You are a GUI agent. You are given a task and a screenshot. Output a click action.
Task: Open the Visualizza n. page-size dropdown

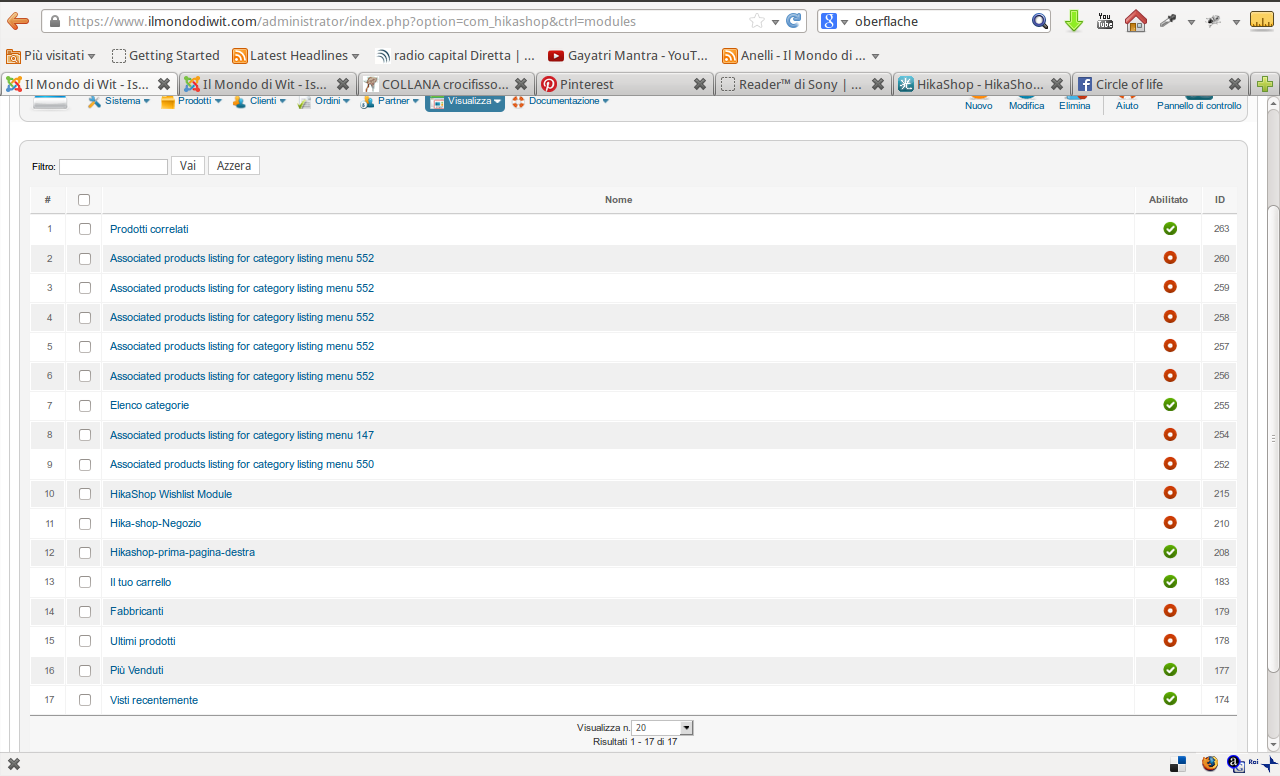[x=662, y=728]
